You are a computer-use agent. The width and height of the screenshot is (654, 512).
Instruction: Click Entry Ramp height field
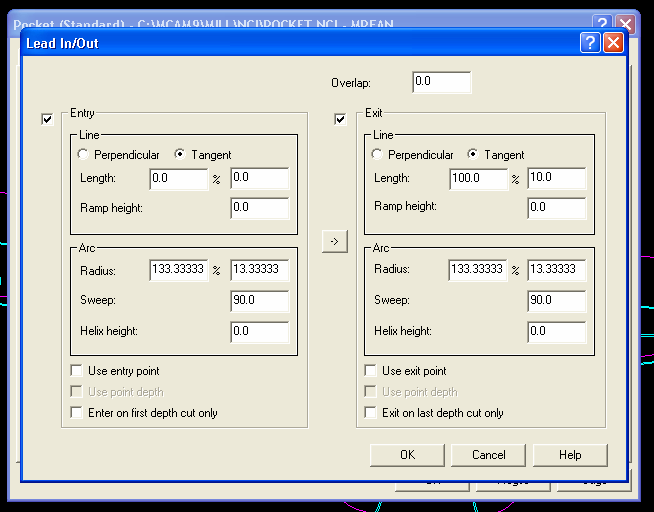pos(259,208)
